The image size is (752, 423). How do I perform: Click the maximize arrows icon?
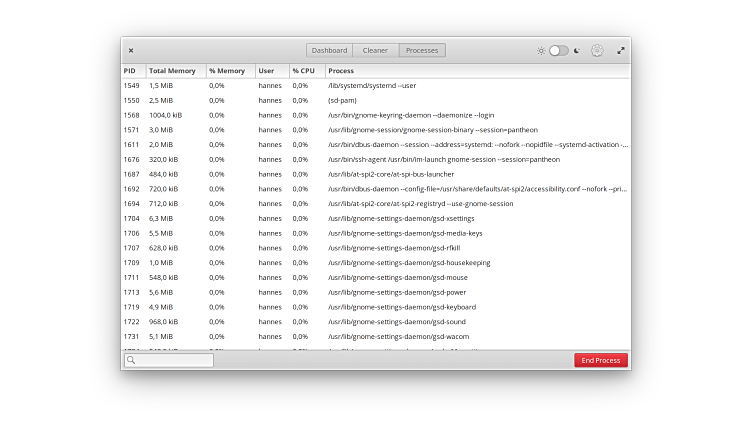pyautogui.click(x=620, y=50)
